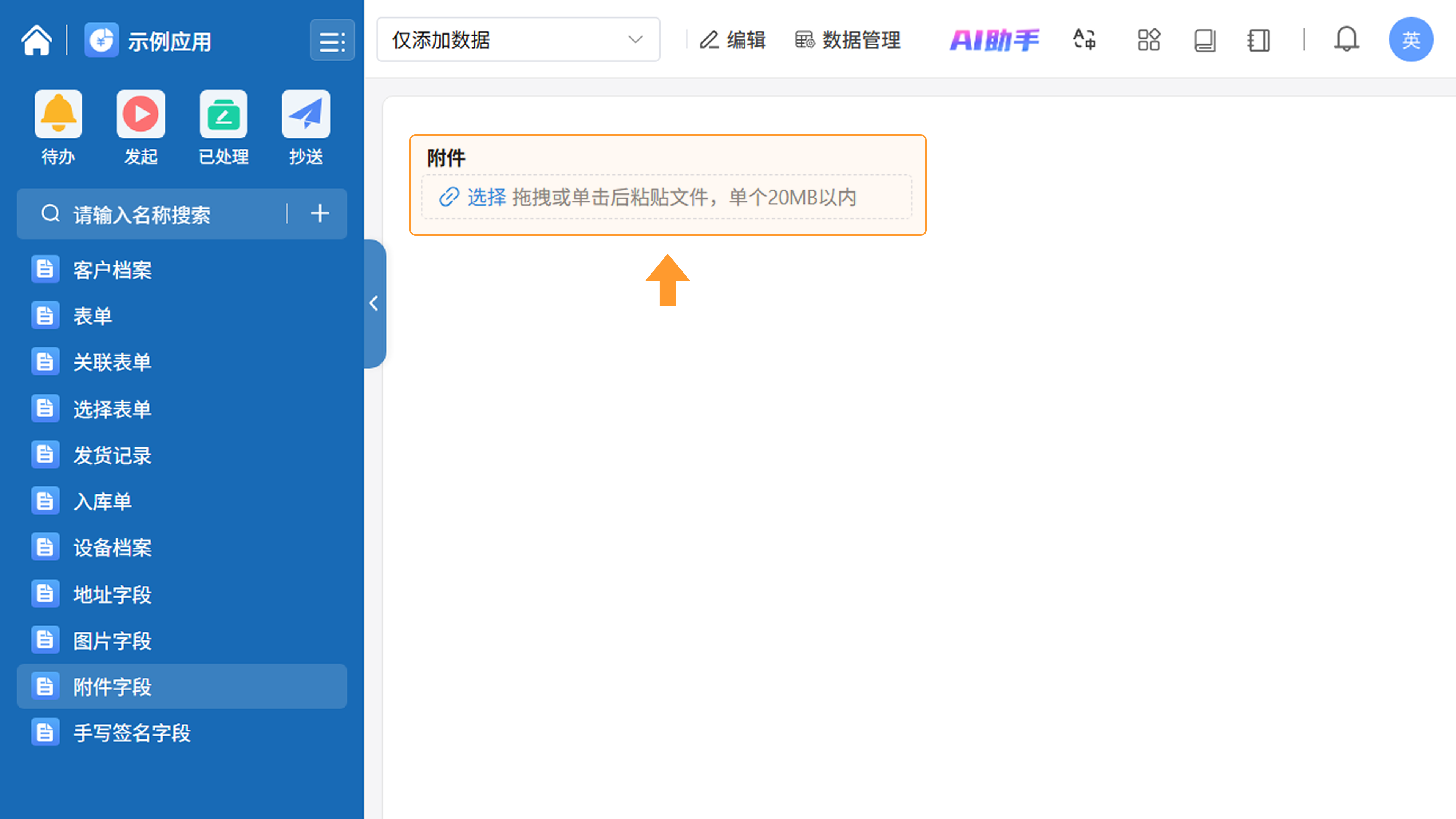Collapse the left sidebar with the chevron
Screen dimensions: 1456x819
tap(373, 303)
